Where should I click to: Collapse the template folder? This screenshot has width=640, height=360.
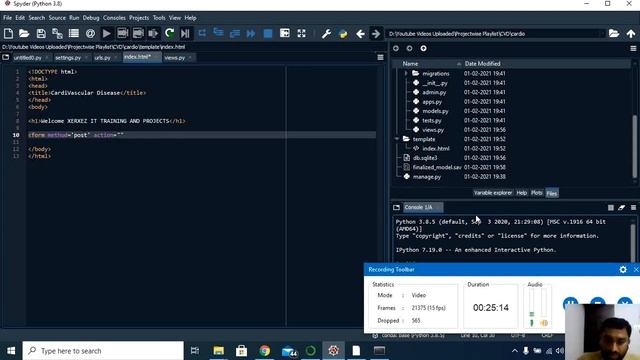point(397,139)
